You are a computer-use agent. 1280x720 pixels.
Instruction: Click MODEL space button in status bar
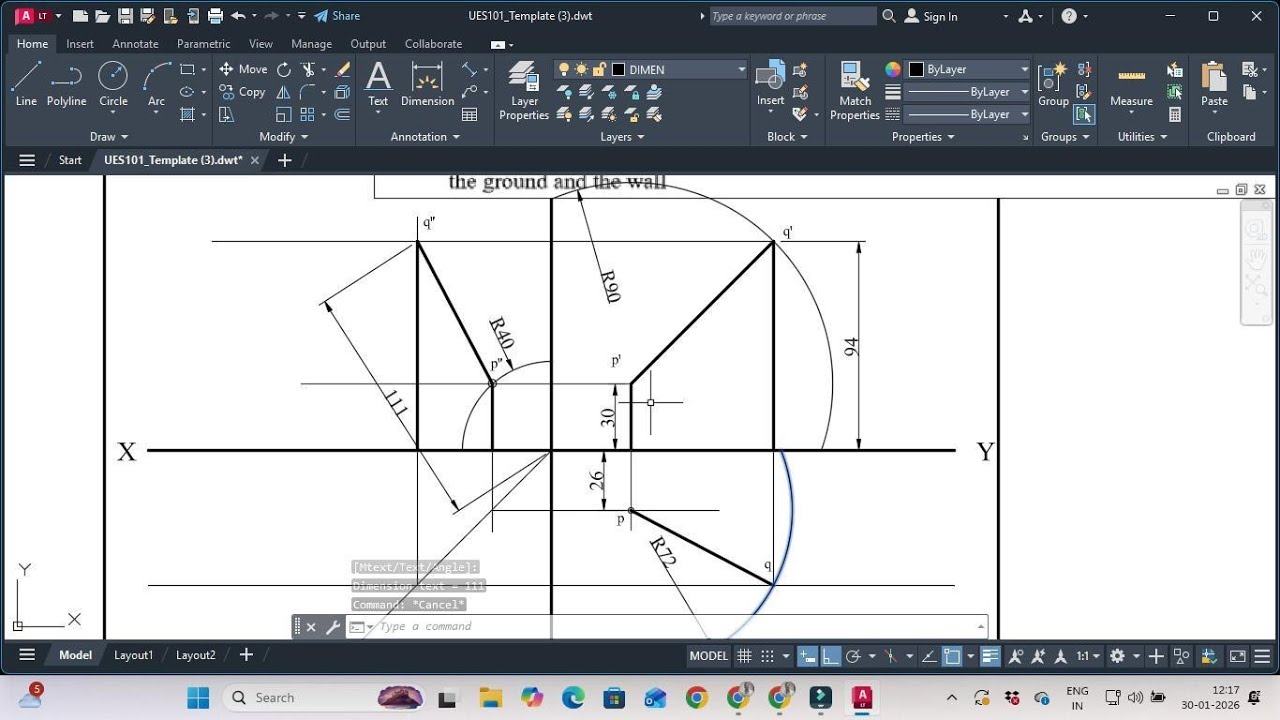[709, 656]
